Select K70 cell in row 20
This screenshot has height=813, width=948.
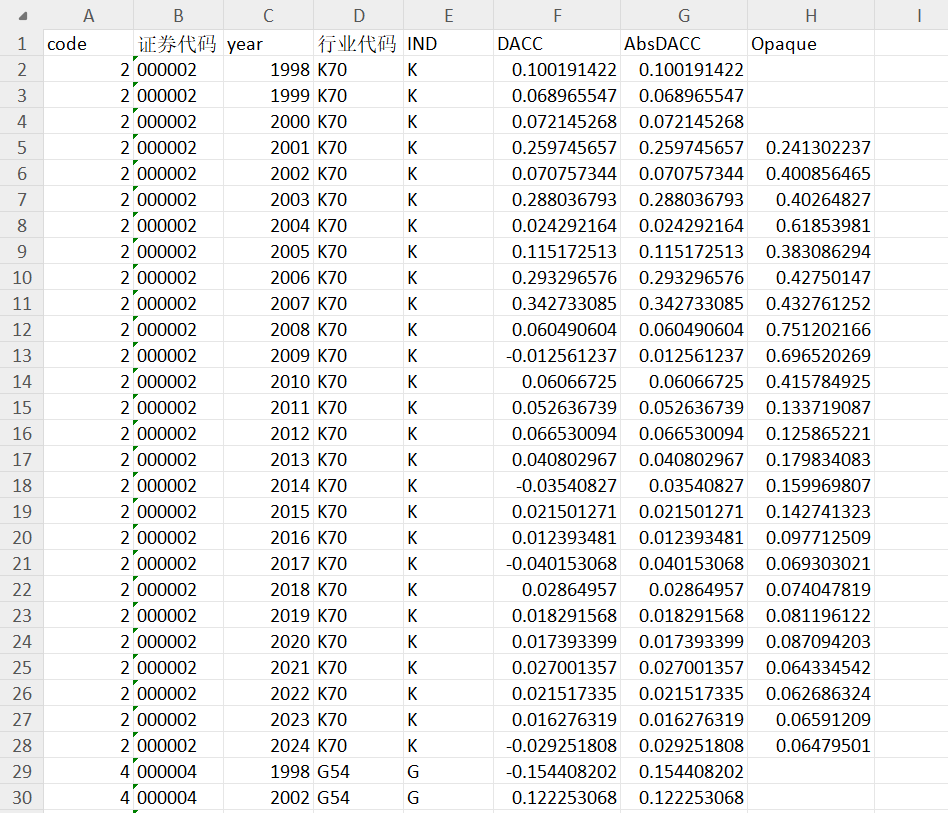pyautogui.click(x=359, y=537)
